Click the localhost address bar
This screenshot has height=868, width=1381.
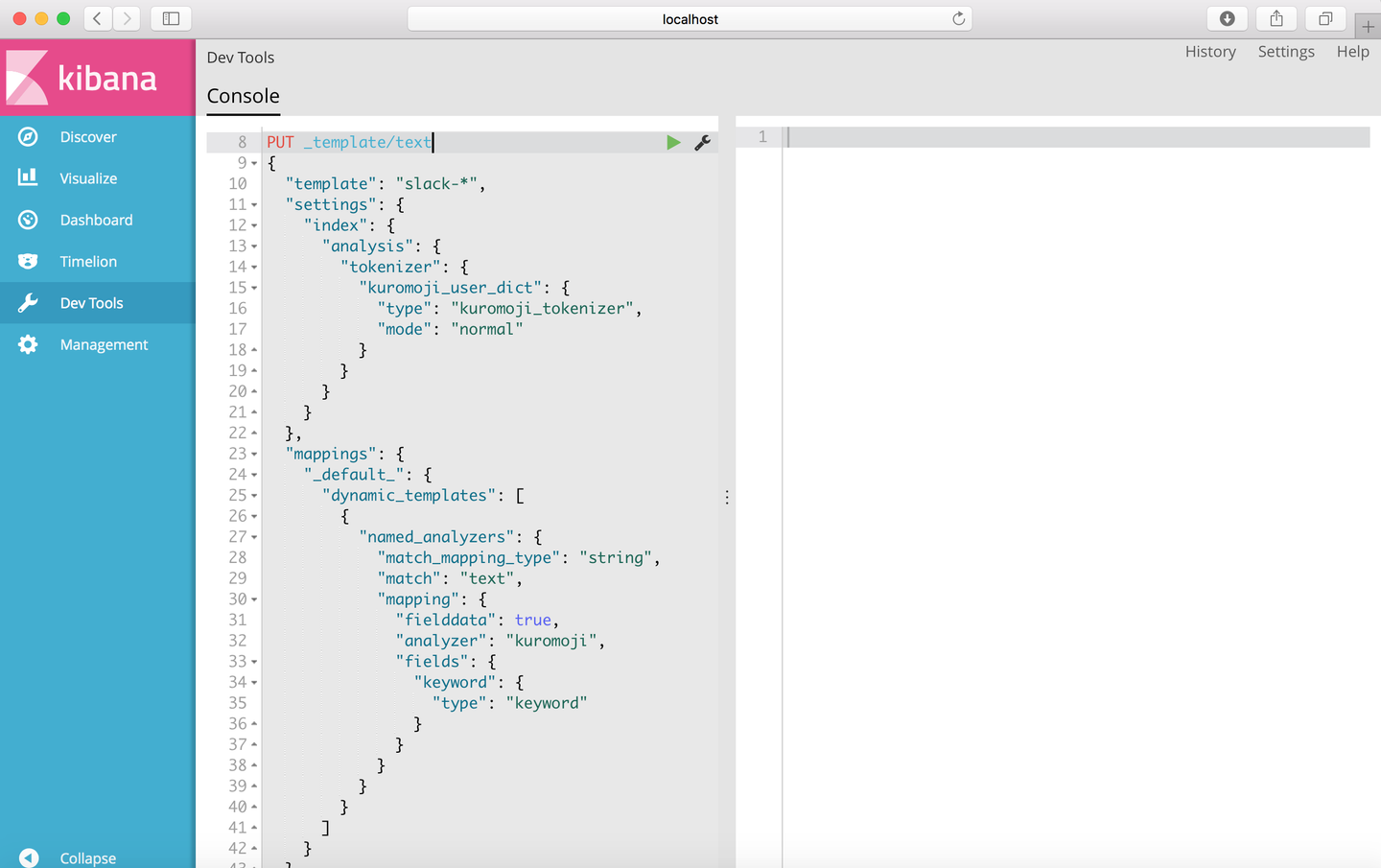click(x=690, y=19)
